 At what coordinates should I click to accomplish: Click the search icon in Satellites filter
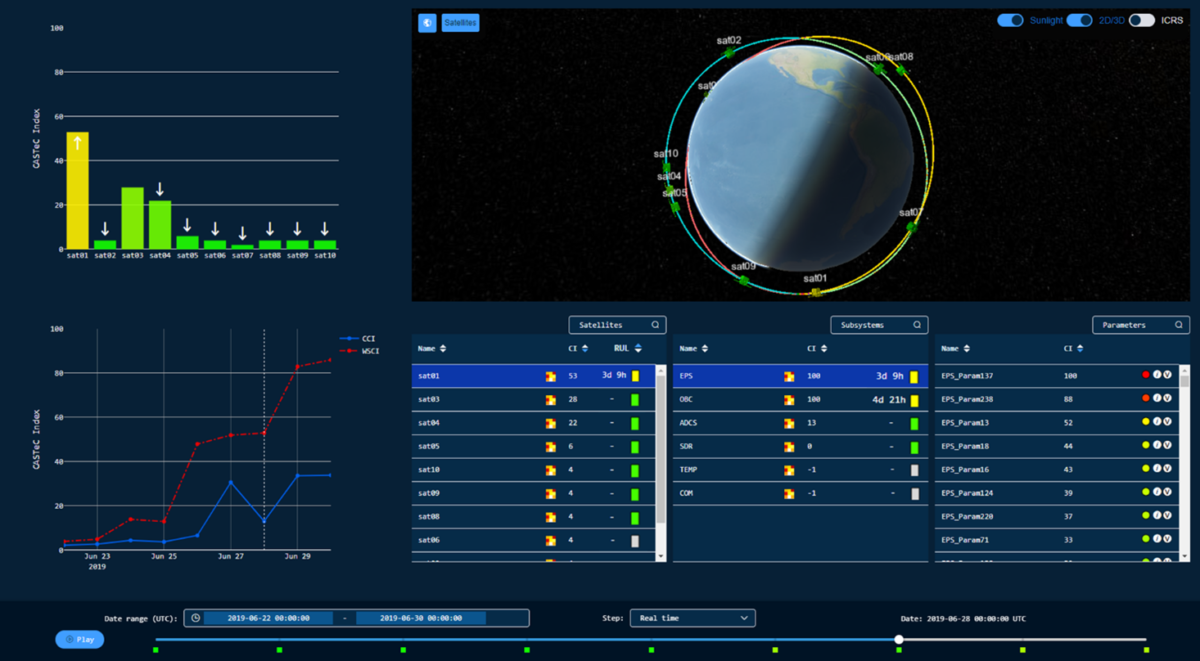(x=655, y=325)
